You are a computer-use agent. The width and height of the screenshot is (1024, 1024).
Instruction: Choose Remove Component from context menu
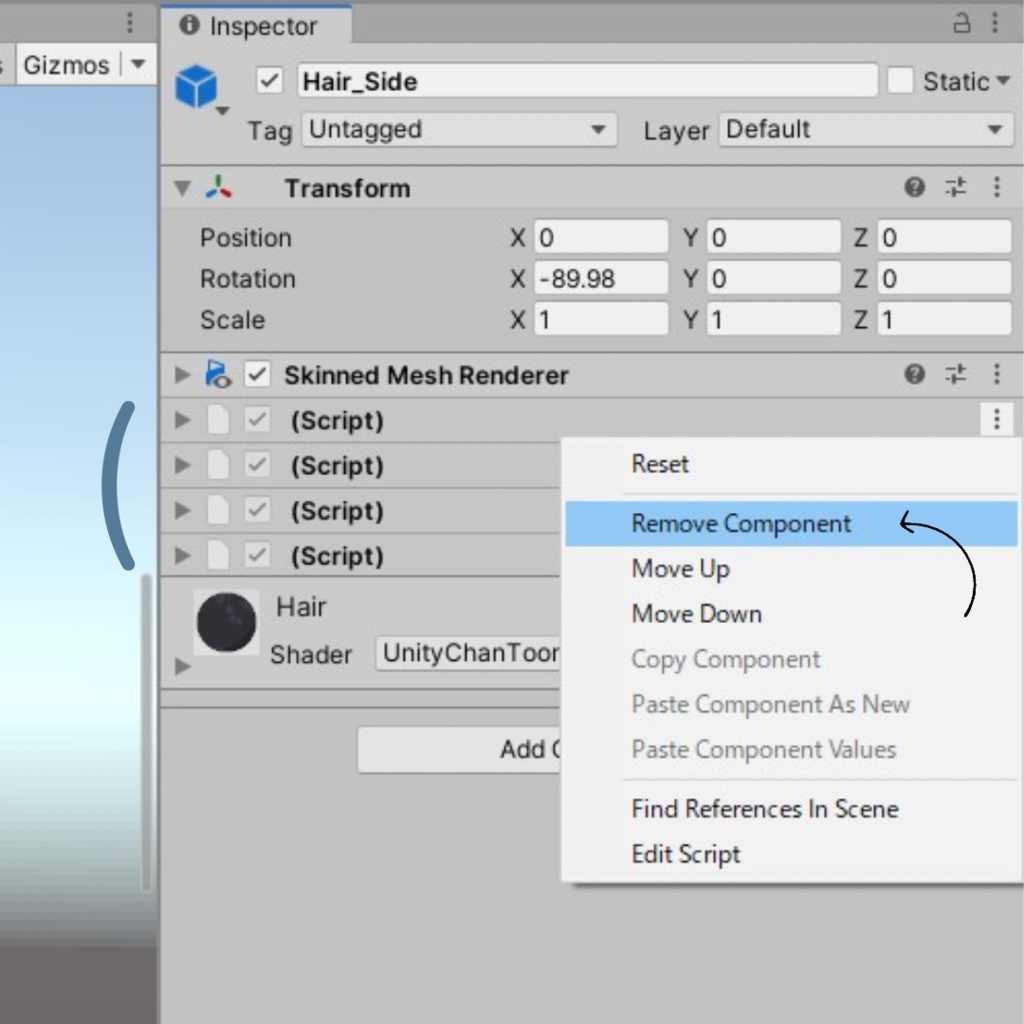pyautogui.click(x=791, y=523)
